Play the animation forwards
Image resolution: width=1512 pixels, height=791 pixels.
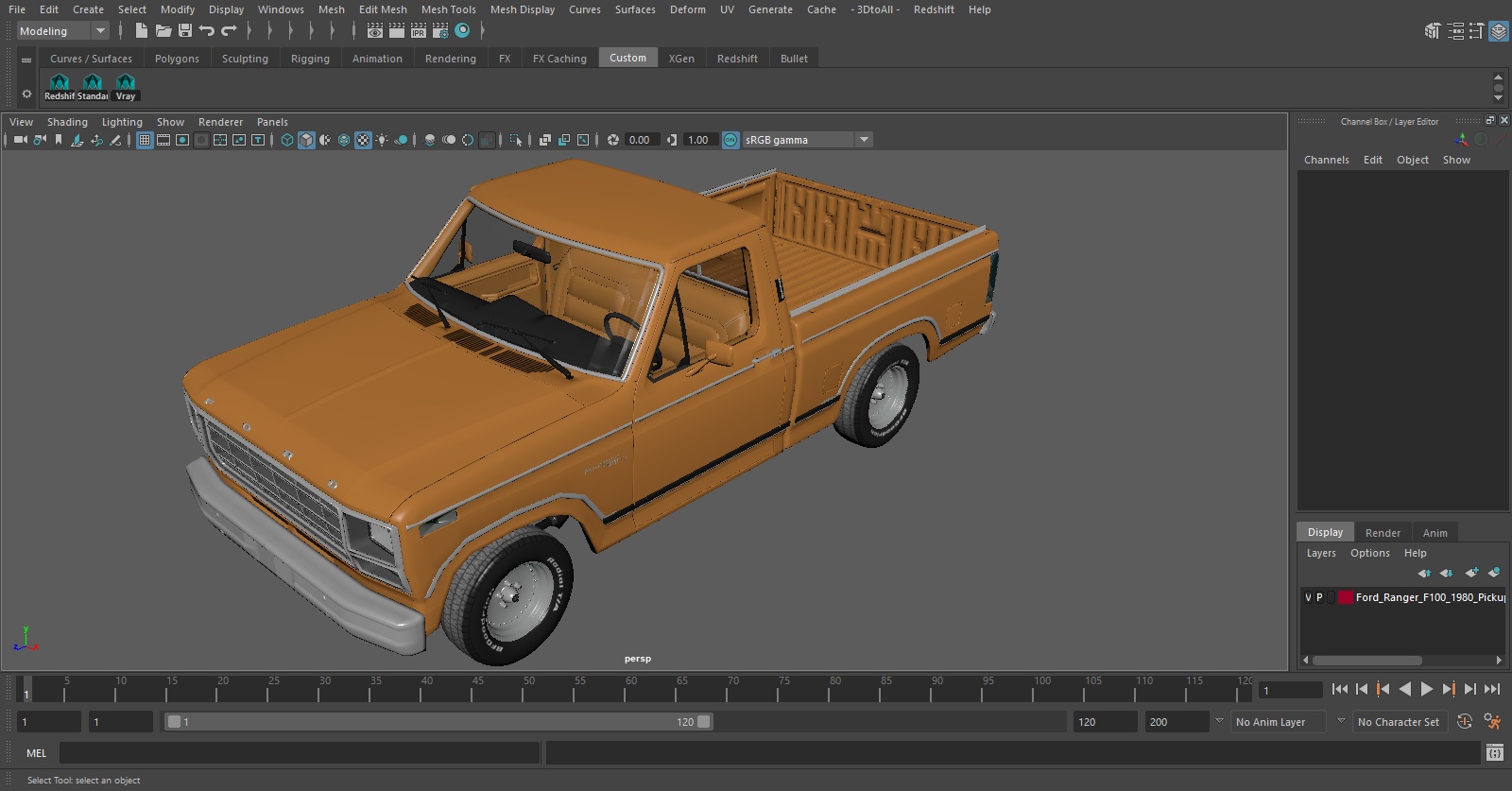tap(1427, 689)
